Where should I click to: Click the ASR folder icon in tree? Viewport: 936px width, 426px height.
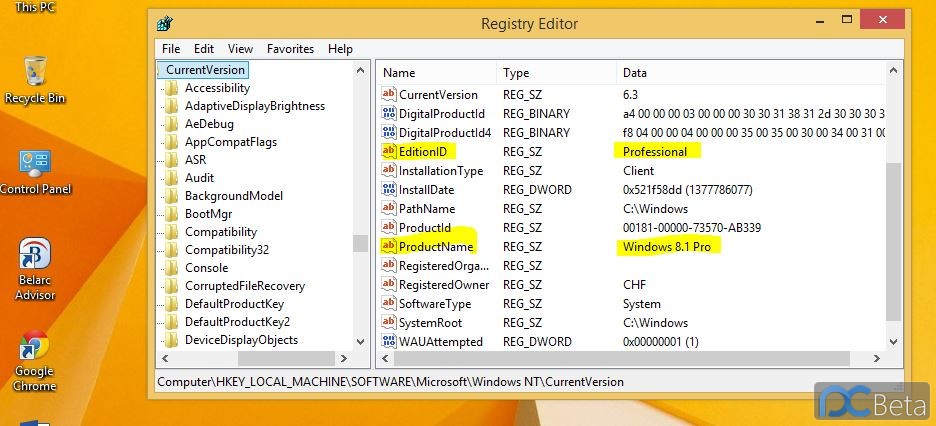[x=171, y=160]
